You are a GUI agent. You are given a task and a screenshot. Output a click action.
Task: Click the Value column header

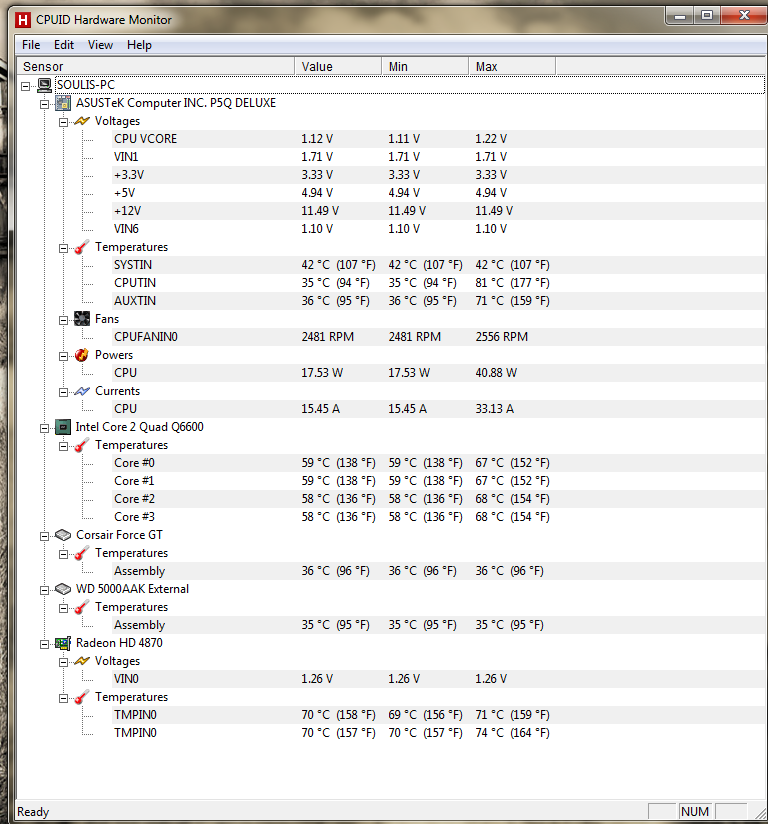[x=338, y=67]
